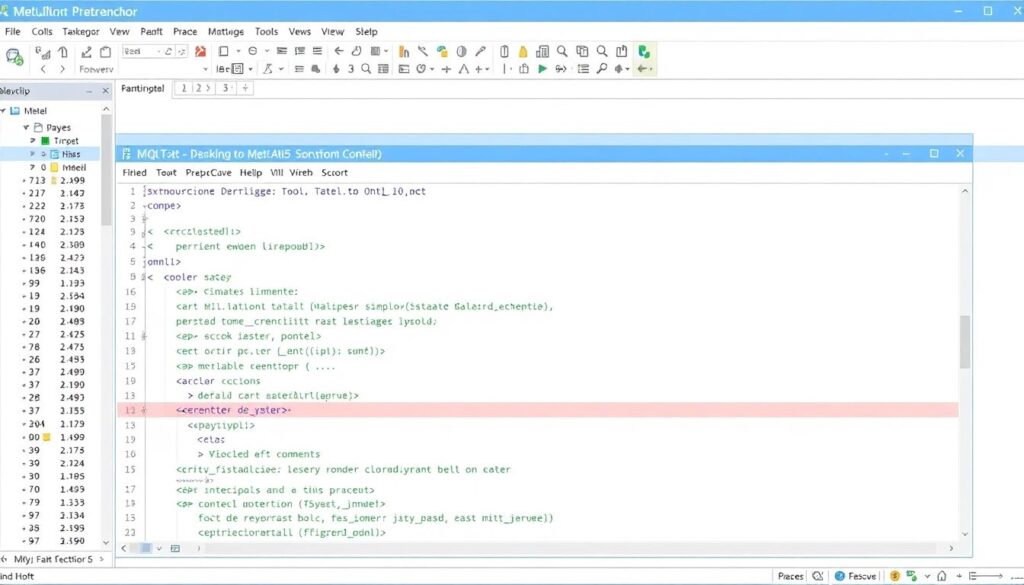
Task: Click the editor's vertical scrollbar thumb
Action: click(x=965, y=342)
